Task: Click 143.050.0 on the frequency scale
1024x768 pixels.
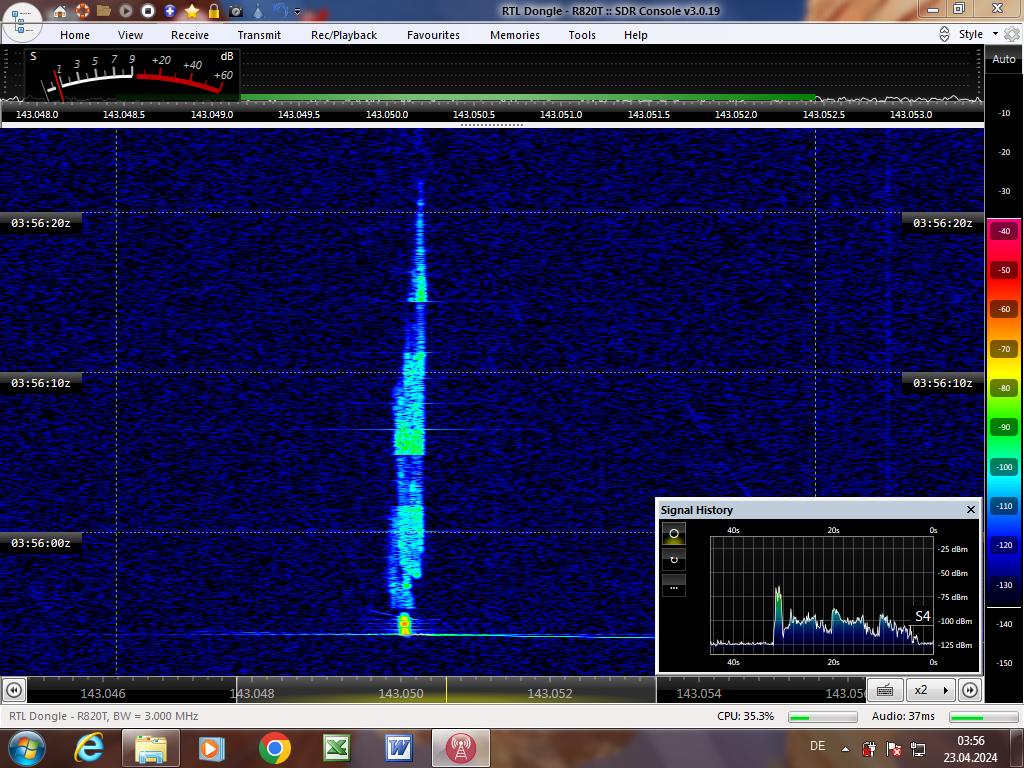Action: click(387, 114)
